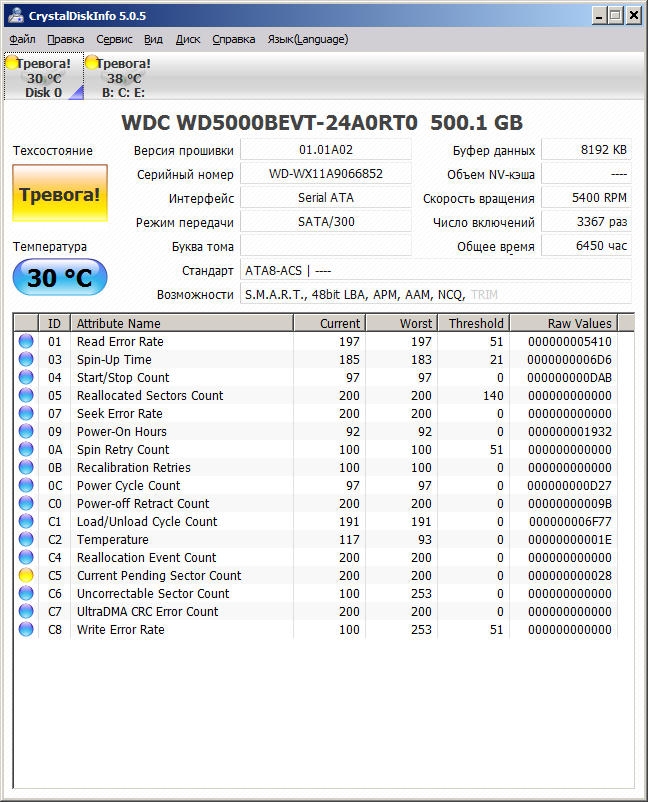This screenshot has height=802, width=648.
Task: Open the Справка menu
Action: [234, 39]
